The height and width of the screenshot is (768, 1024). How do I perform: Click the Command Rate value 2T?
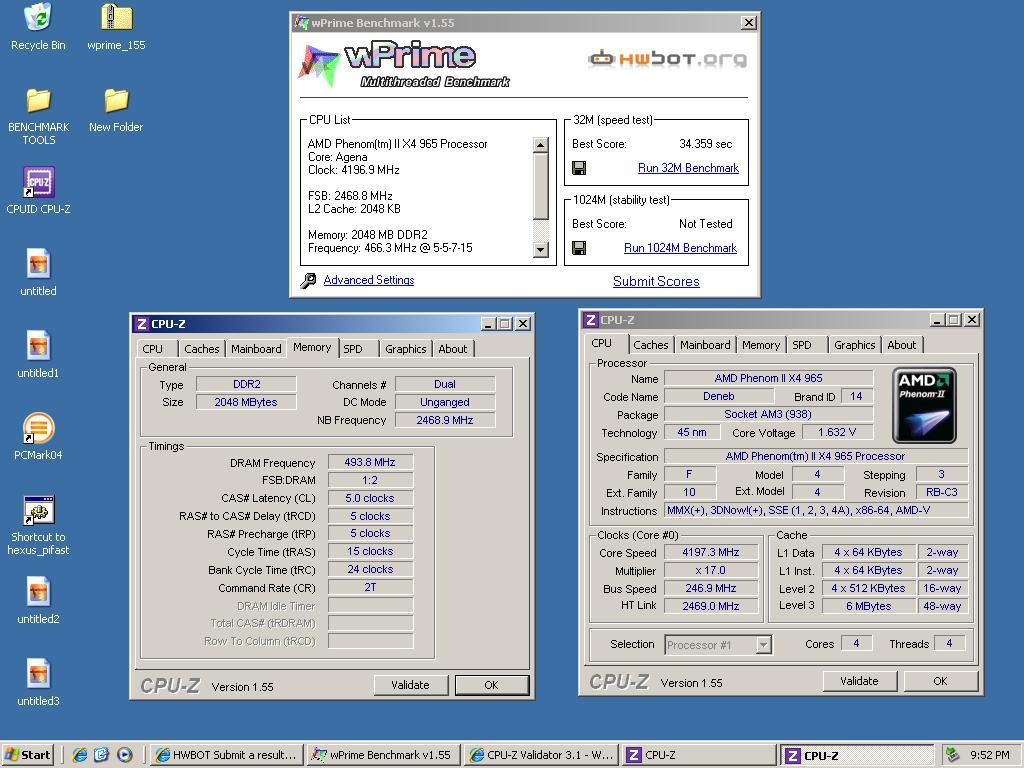coord(370,587)
